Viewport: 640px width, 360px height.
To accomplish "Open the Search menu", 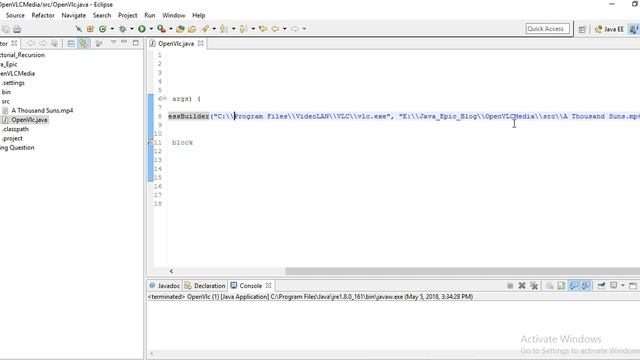I will (102, 15).
